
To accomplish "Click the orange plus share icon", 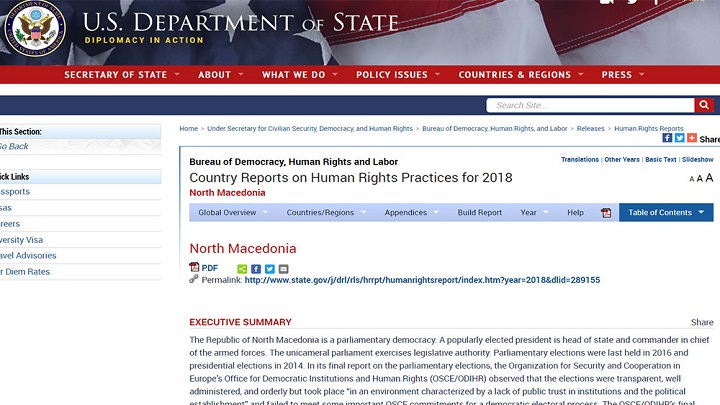I will pyautogui.click(x=692, y=138).
